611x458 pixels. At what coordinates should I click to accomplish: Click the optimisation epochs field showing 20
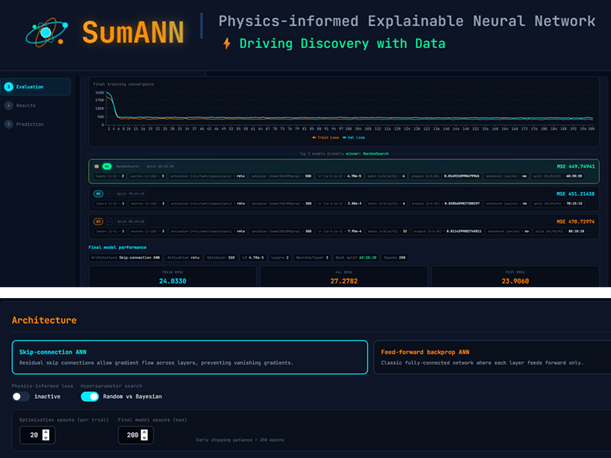coord(37,435)
